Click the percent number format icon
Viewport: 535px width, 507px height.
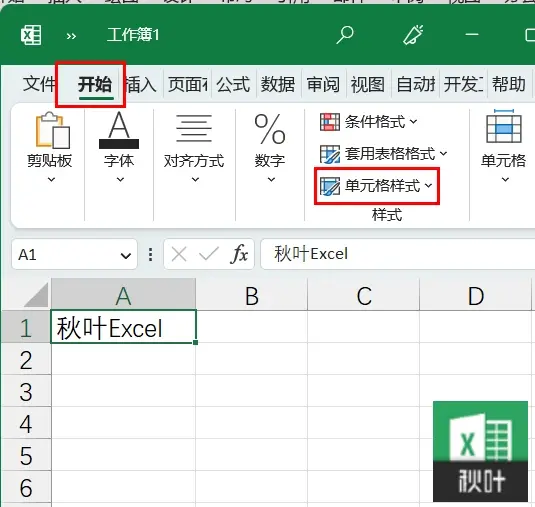270,129
